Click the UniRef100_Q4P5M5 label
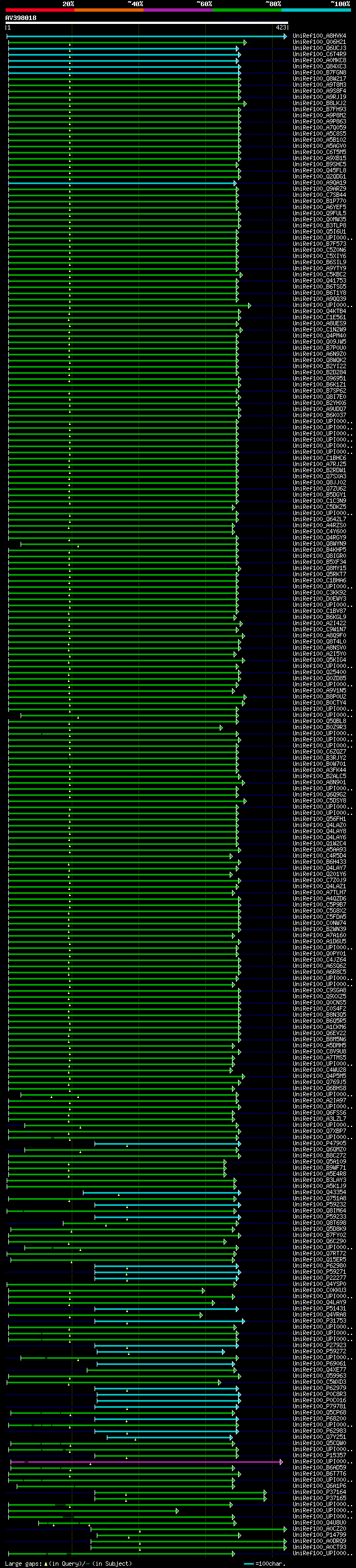The image size is (356, 1568). point(319,1076)
